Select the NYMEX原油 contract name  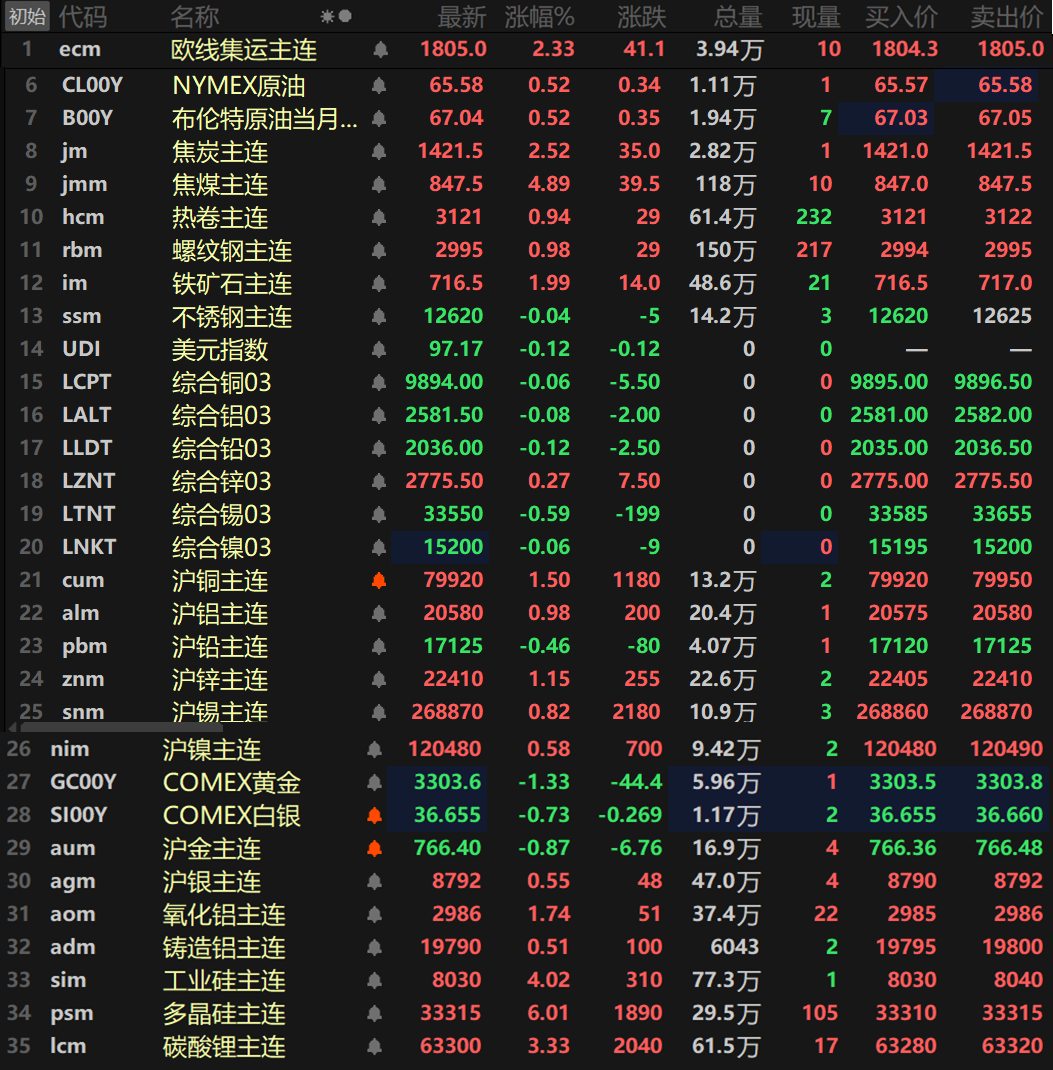click(x=238, y=86)
